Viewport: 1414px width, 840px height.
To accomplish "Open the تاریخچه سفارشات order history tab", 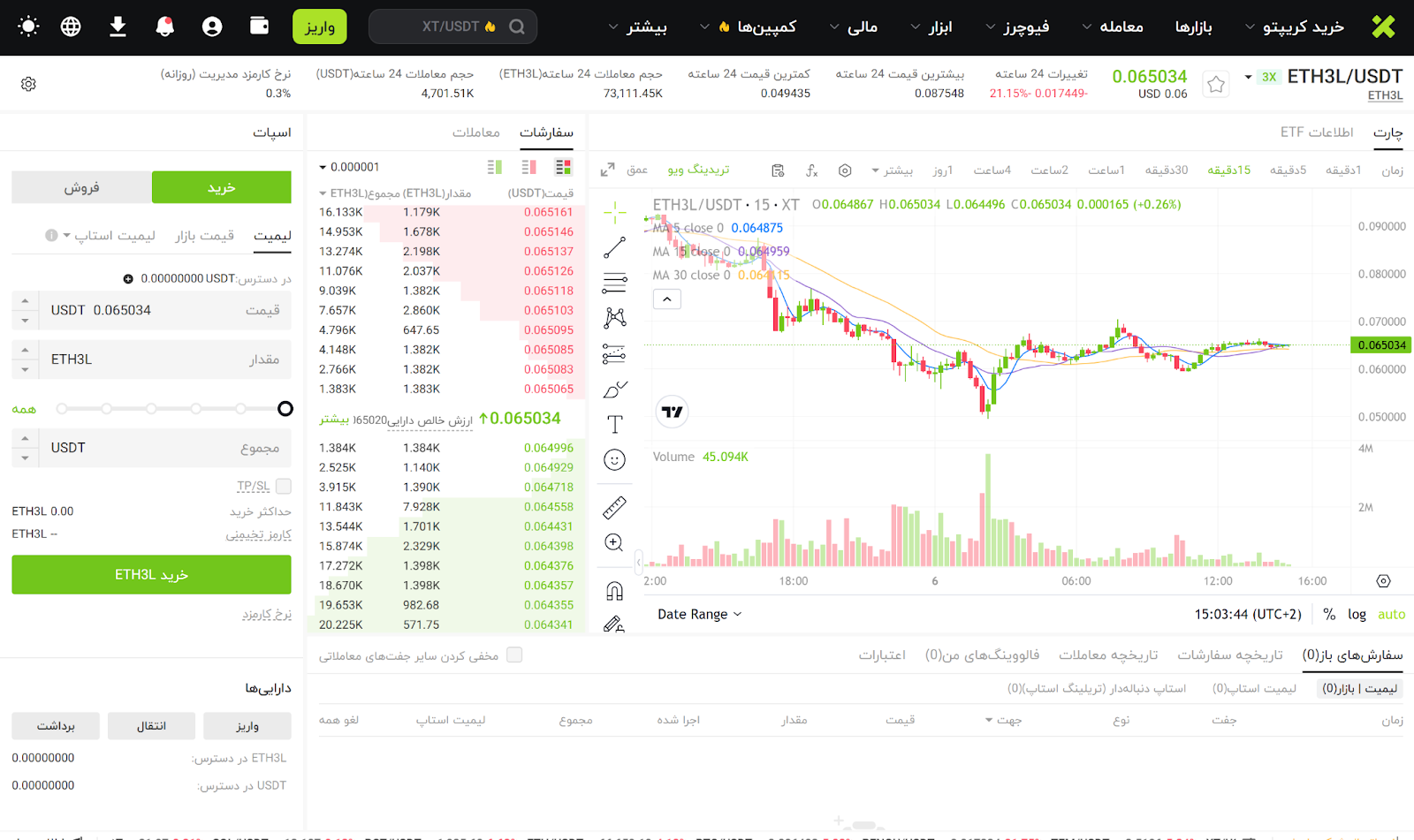I will coord(1229,655).
